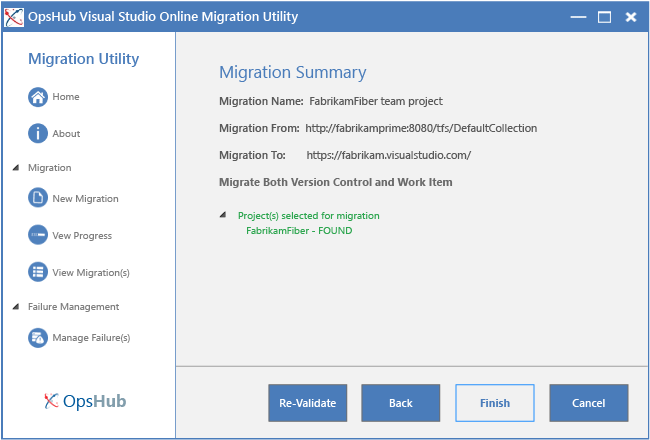Maximize the OpsHub window
Image resolution: width=650 pixels, height=440 pixels.
(604, 17)
